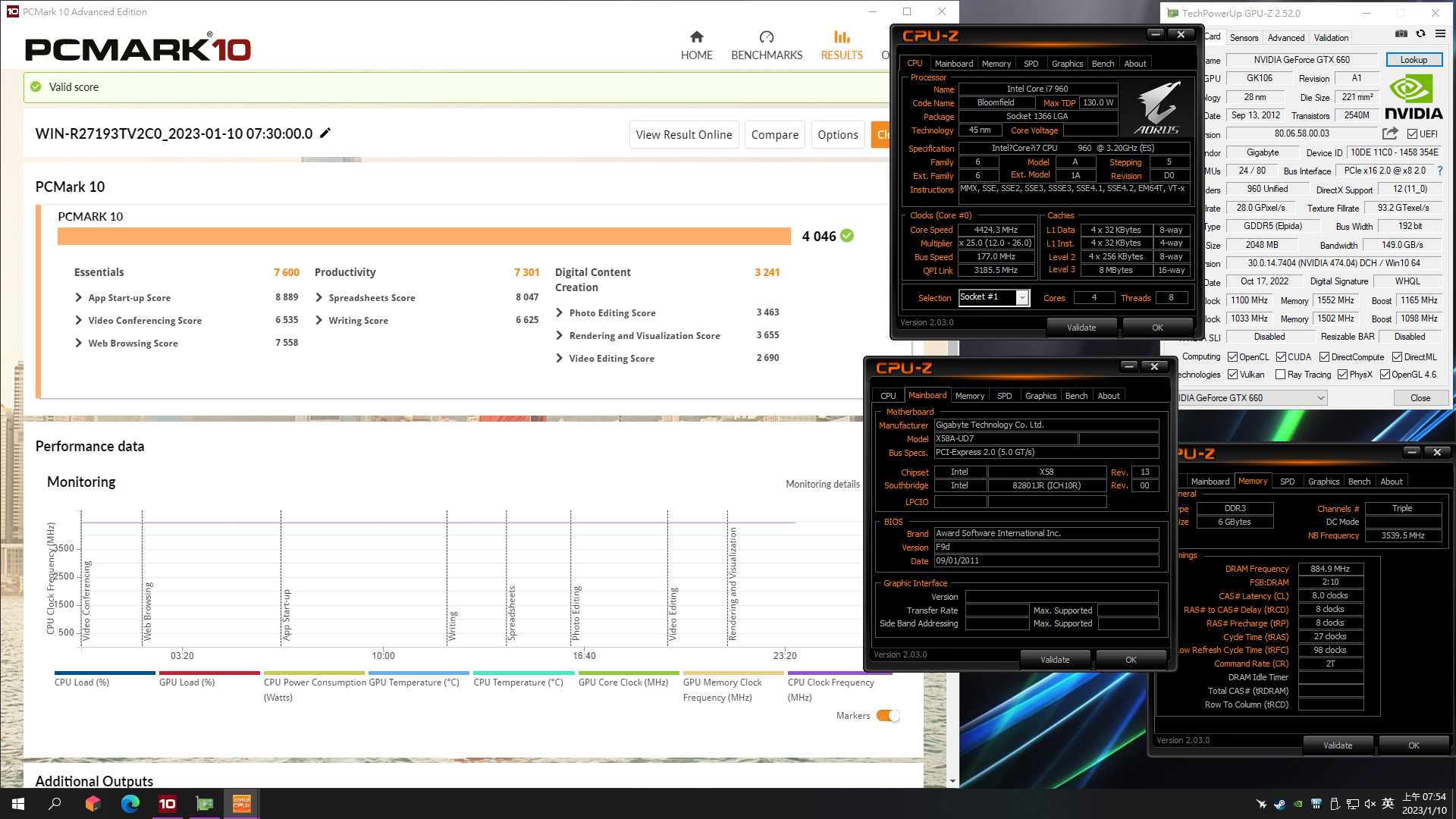Click the NVIDIA logo in GPU-Z

[1414, 97]
